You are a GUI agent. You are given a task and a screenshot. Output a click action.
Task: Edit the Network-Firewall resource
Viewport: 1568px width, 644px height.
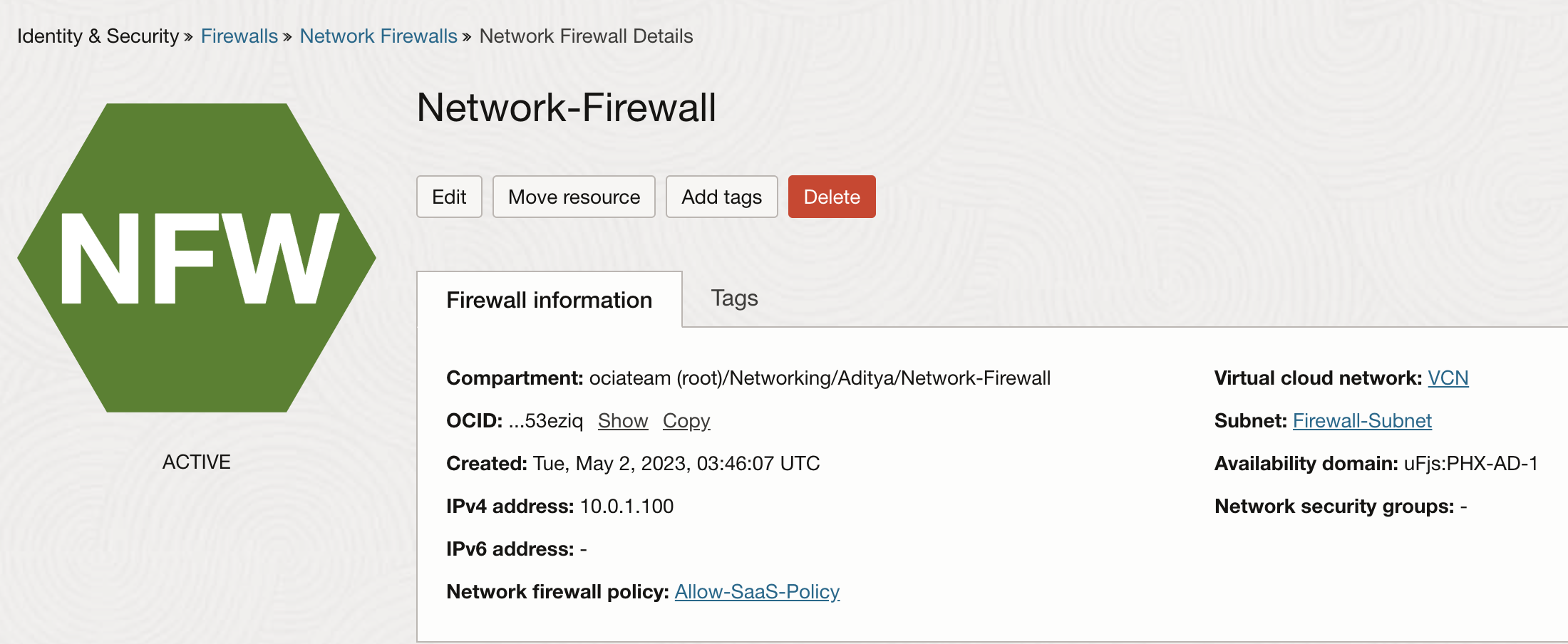[449, 197]
